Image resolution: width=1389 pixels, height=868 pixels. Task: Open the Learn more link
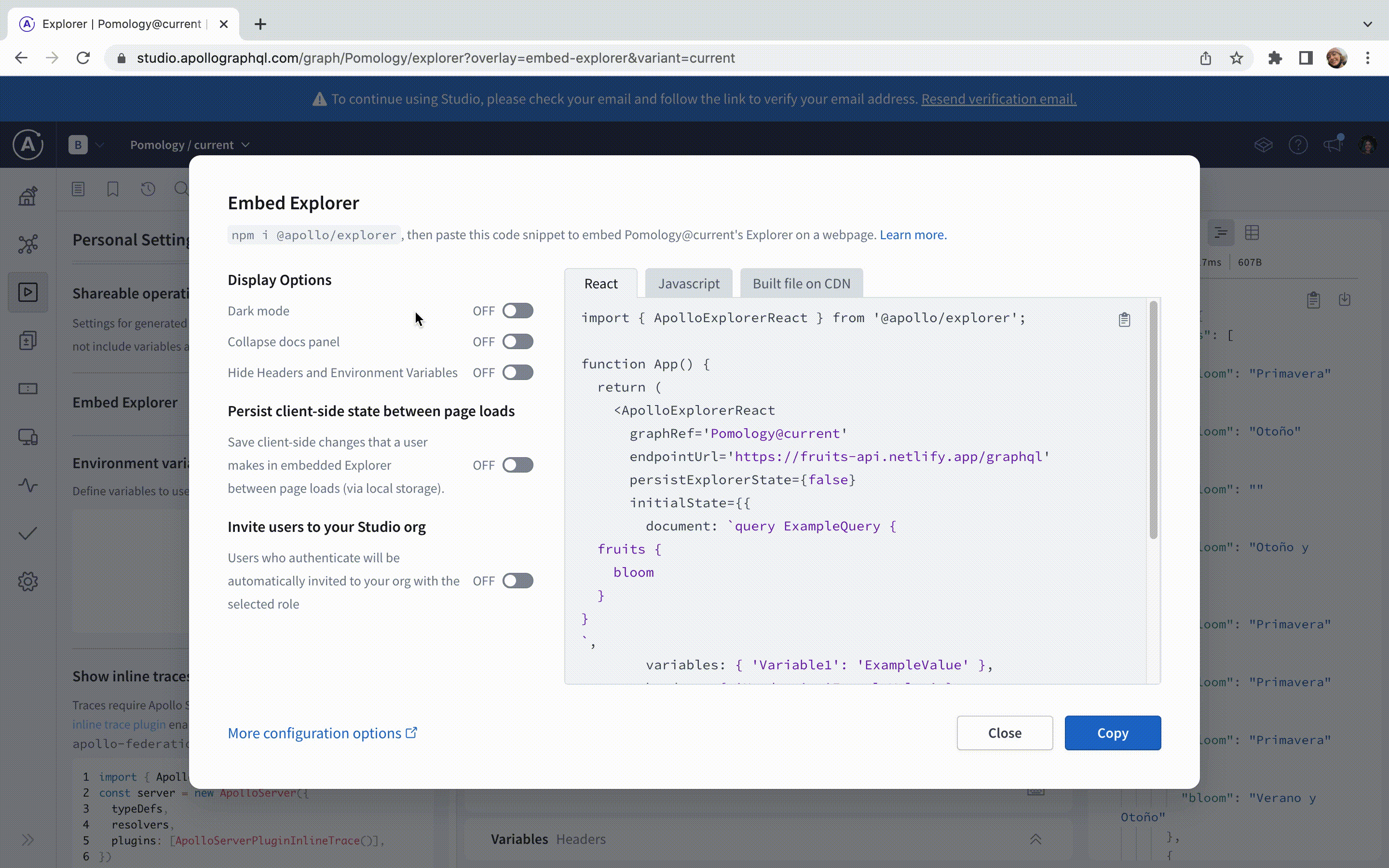coord(912,235)
